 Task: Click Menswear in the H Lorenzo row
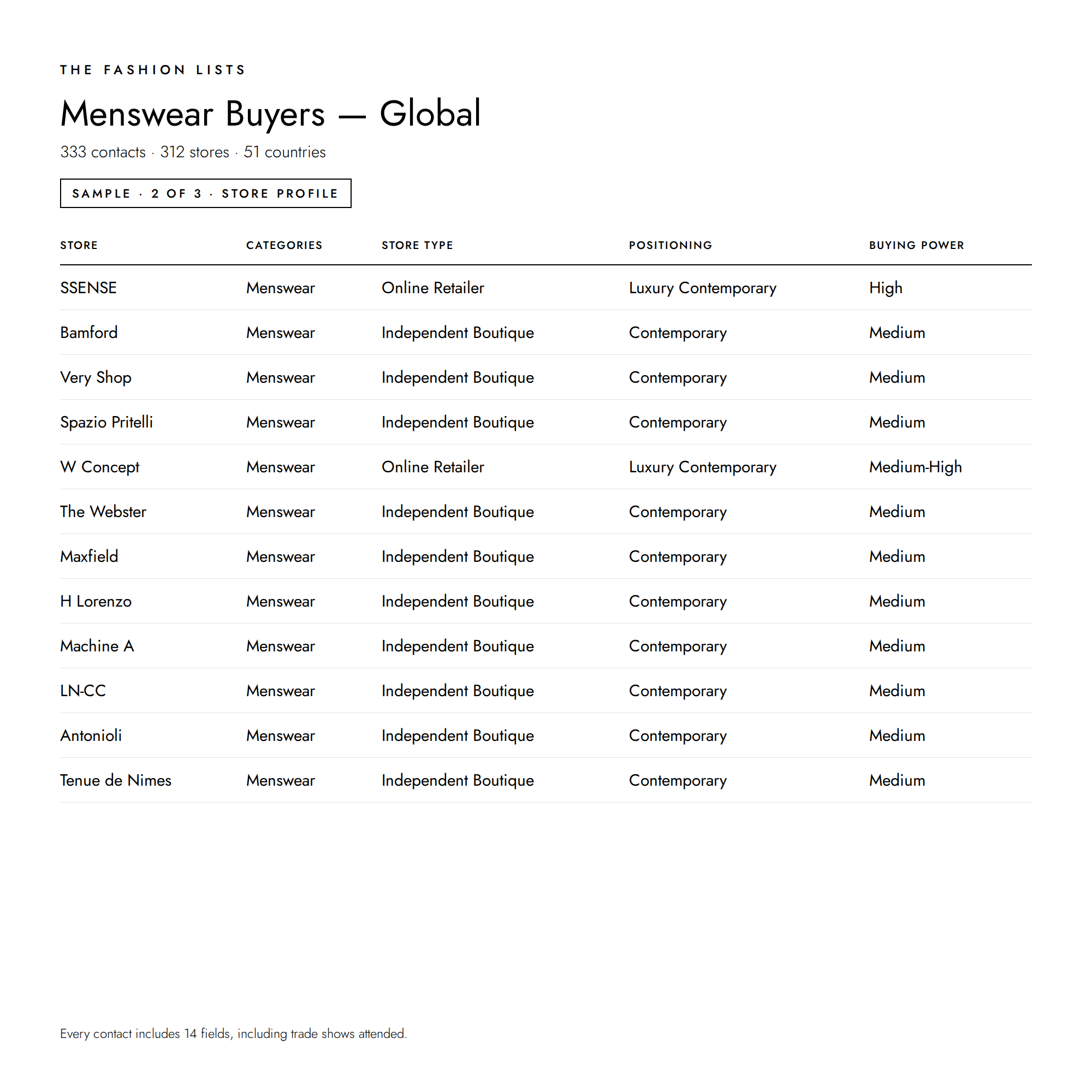(280, 601)
